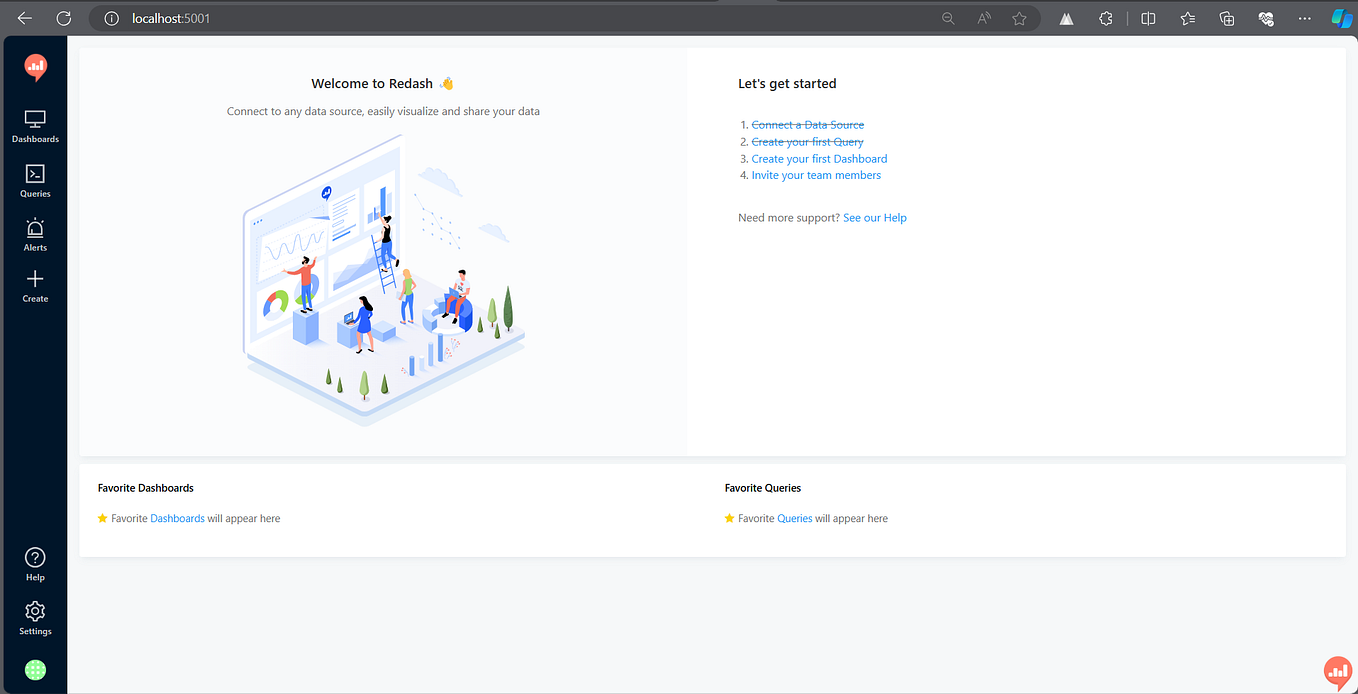Open the Redash chat bubble in the corner
1358x694 pixels.
(1338, 671)
